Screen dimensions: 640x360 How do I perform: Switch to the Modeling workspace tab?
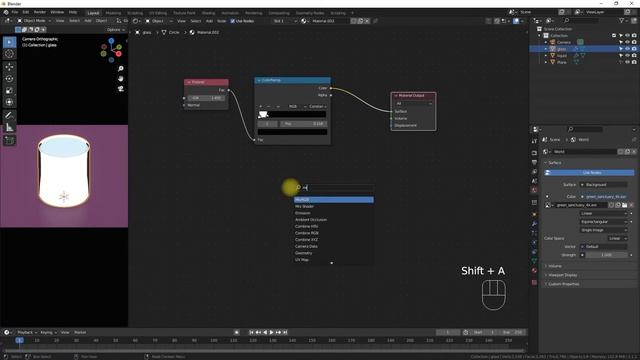click(113, 13)
